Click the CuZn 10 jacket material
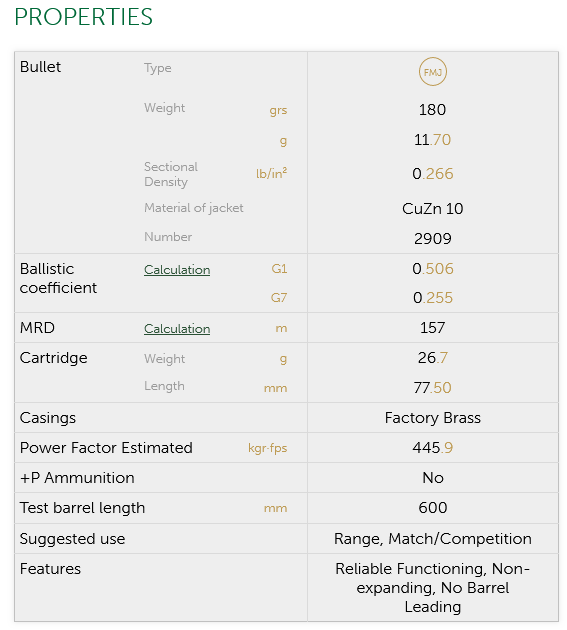The image size is (567, 630). [x=432, y=209]
